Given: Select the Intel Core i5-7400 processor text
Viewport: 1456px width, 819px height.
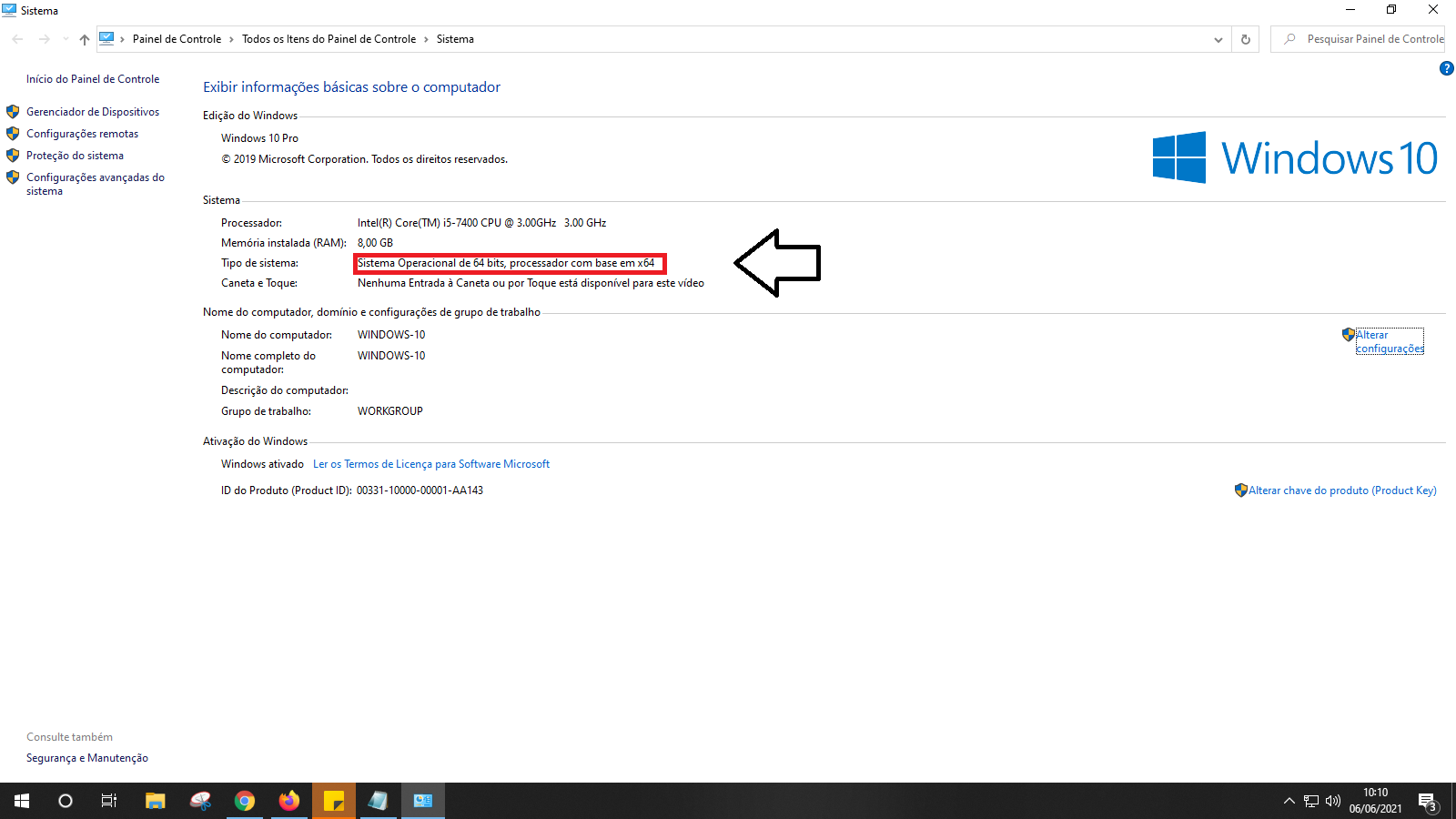Looking at the screenshot, I should click(x=481, y=223).
